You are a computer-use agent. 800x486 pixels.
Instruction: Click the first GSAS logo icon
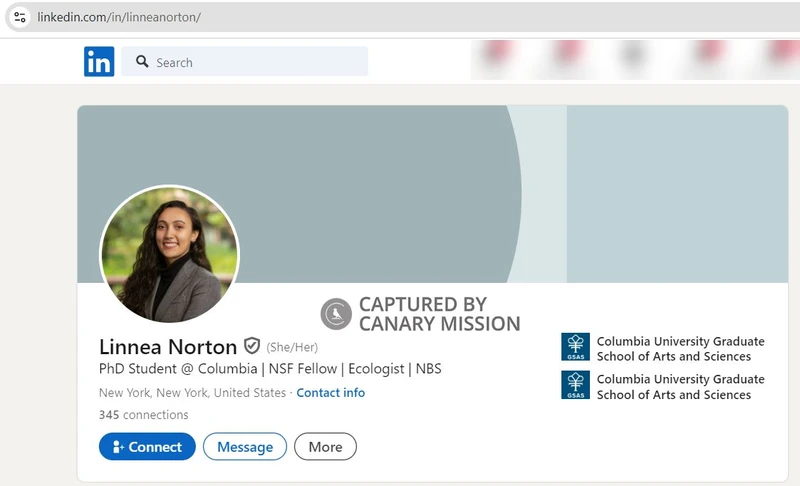[x=576, y=347]
